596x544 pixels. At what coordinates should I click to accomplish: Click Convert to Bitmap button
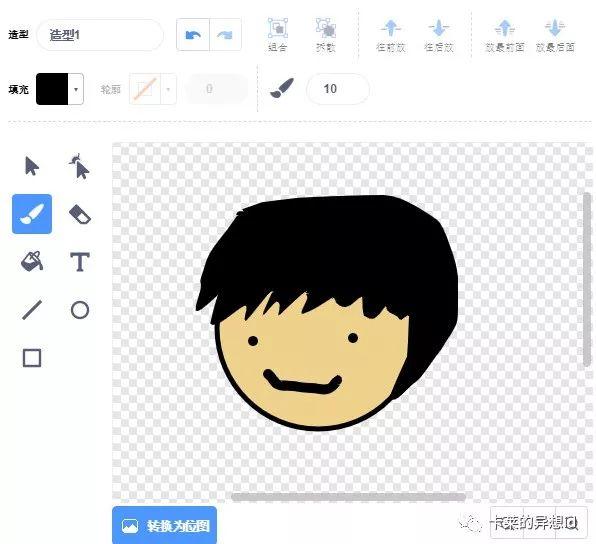click(165, 526)
